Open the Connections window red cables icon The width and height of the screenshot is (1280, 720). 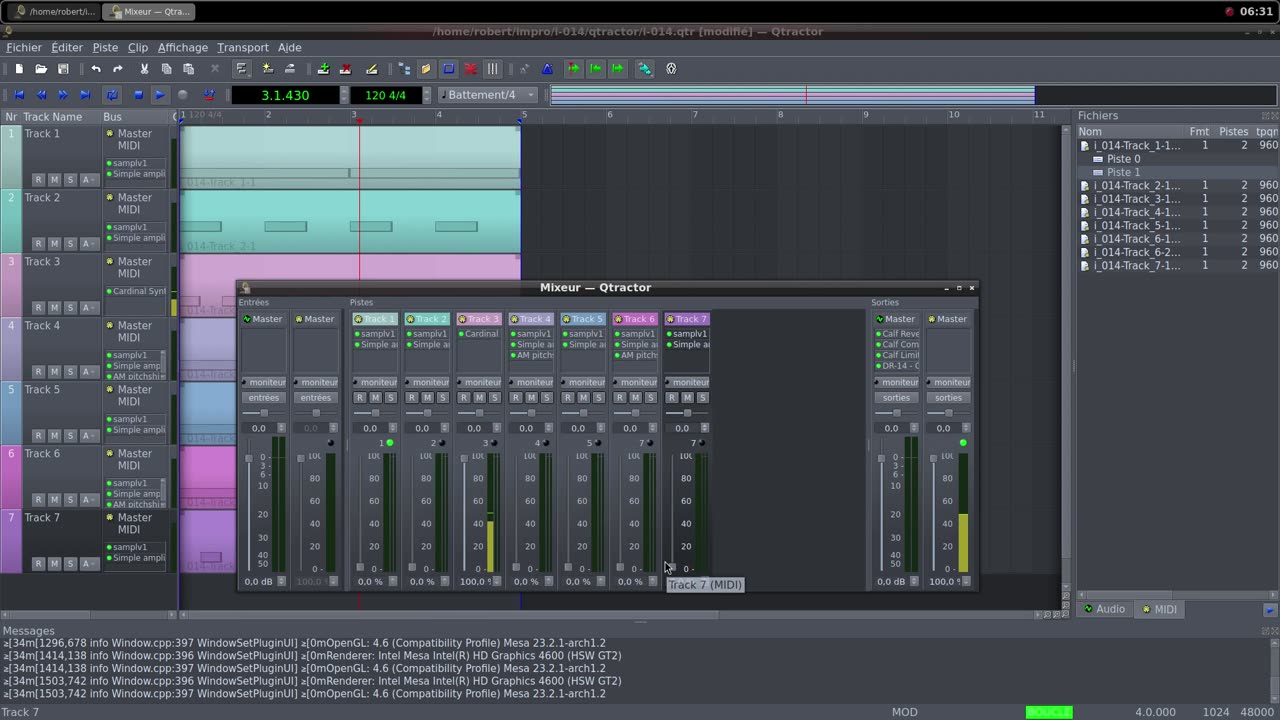[470, 69]
